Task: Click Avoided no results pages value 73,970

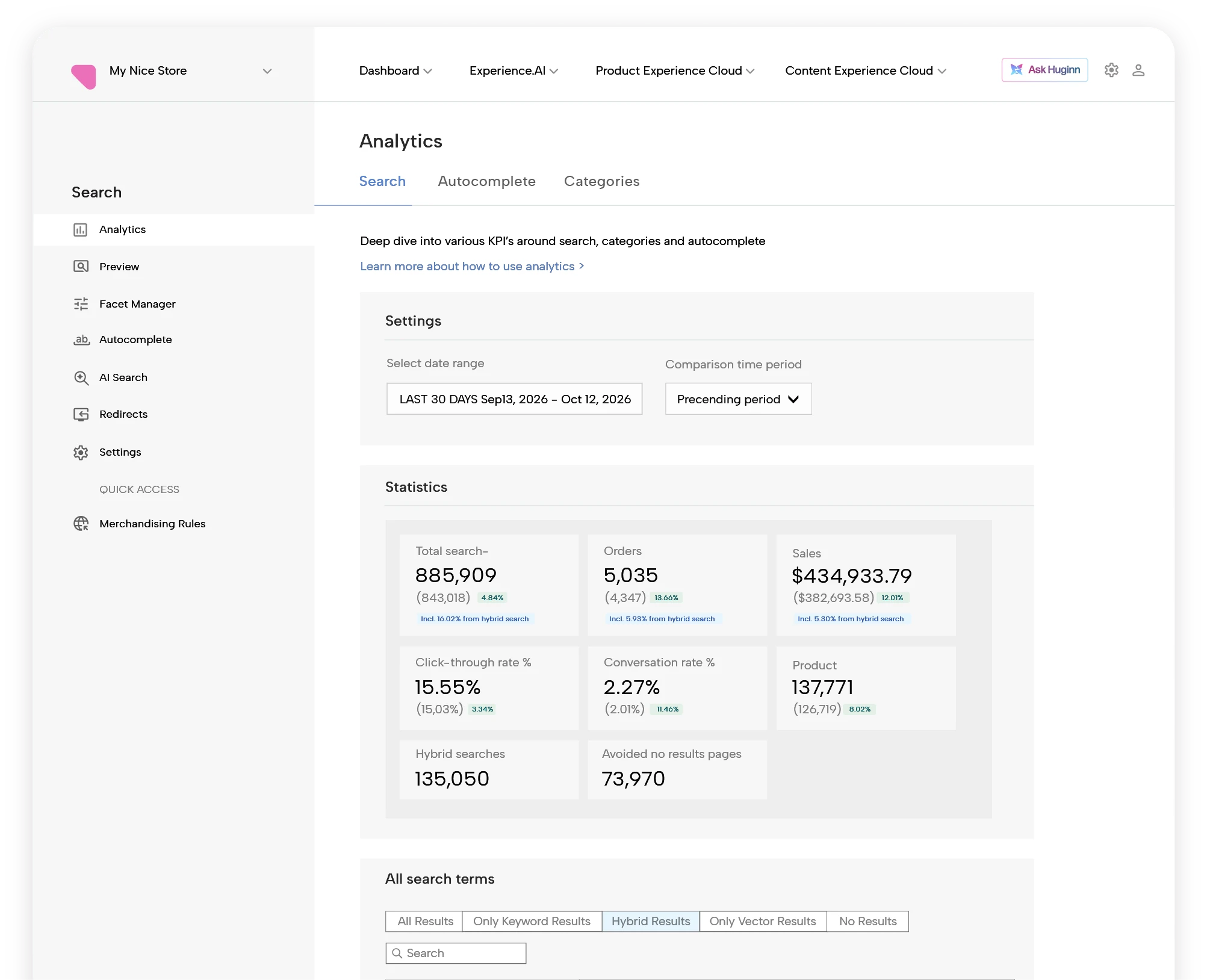Action: [633, 778]
